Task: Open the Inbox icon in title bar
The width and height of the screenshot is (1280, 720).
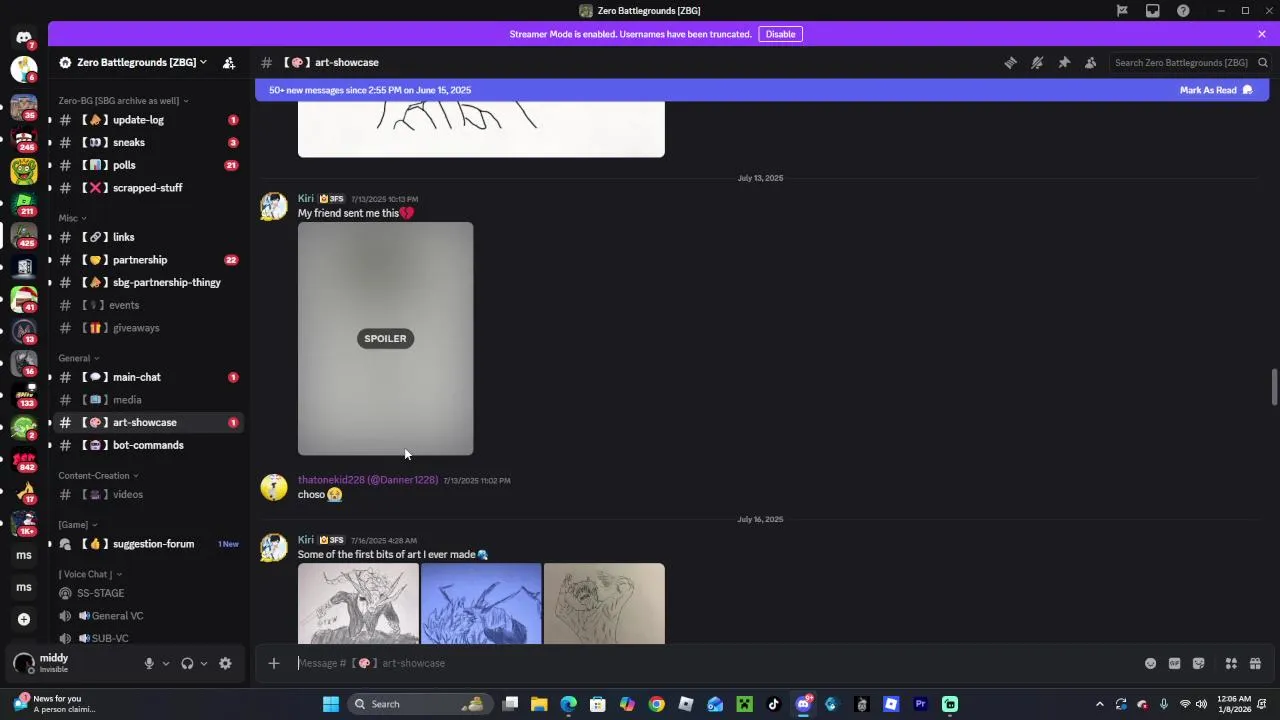Action: coord(1153,11)
